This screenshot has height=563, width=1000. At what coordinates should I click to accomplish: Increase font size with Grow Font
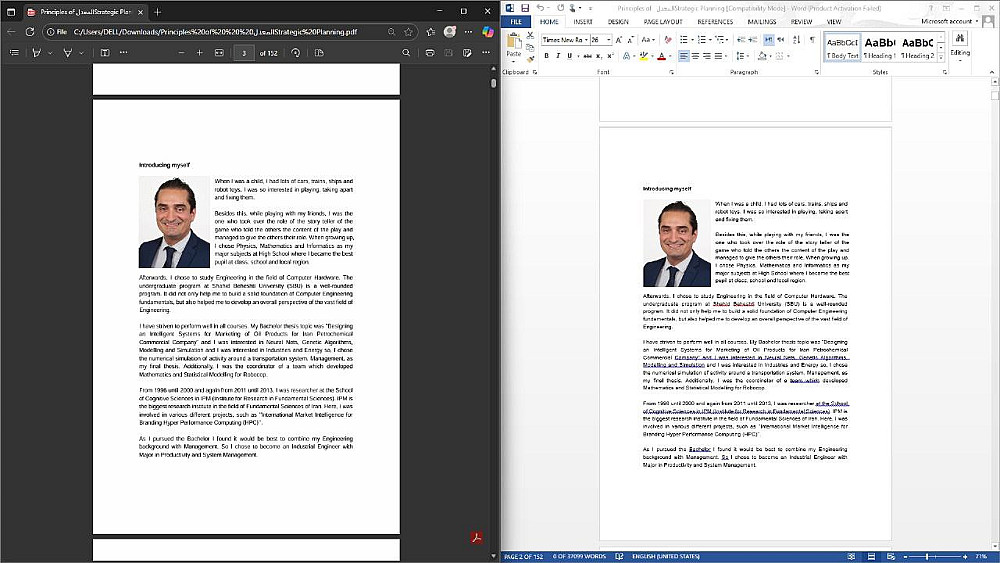point(619,40)
